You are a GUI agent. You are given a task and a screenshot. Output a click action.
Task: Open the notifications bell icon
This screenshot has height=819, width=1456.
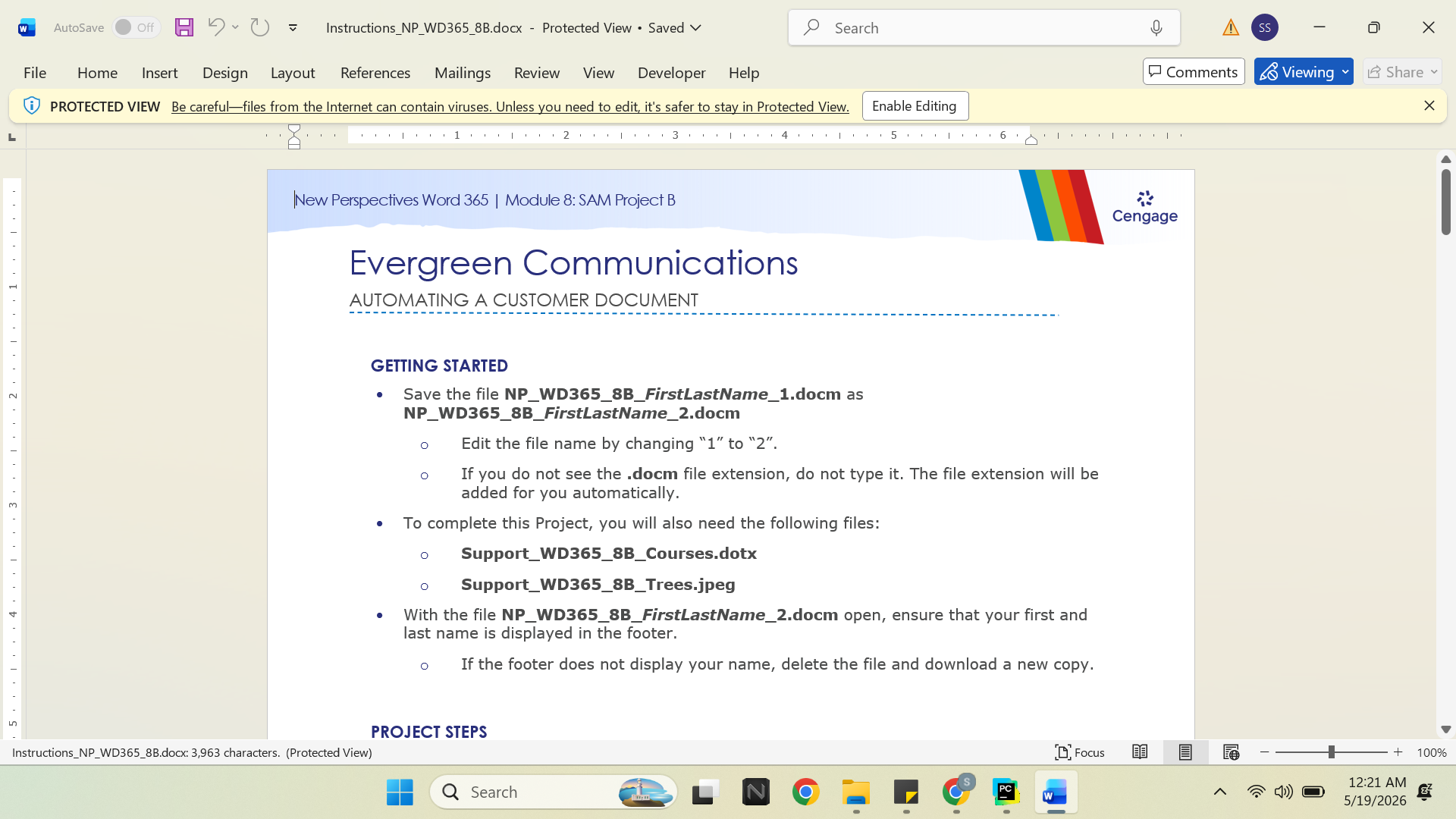[1425, 792]
